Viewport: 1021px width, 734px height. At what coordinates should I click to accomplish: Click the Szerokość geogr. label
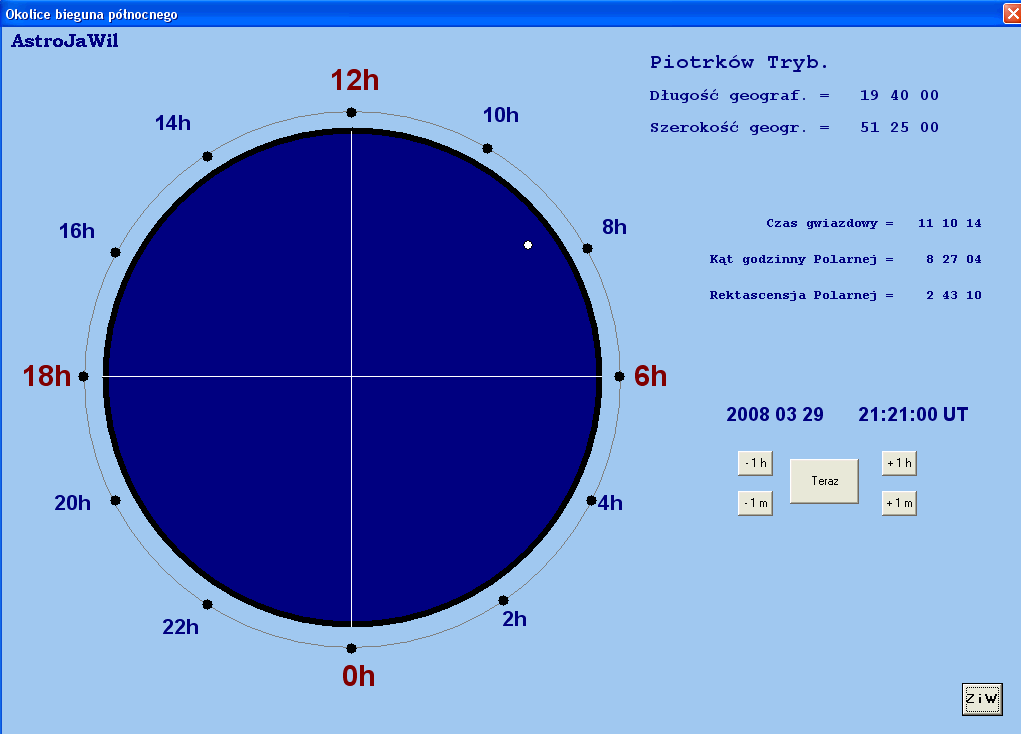pyautogui.click(x=728, y=128)
